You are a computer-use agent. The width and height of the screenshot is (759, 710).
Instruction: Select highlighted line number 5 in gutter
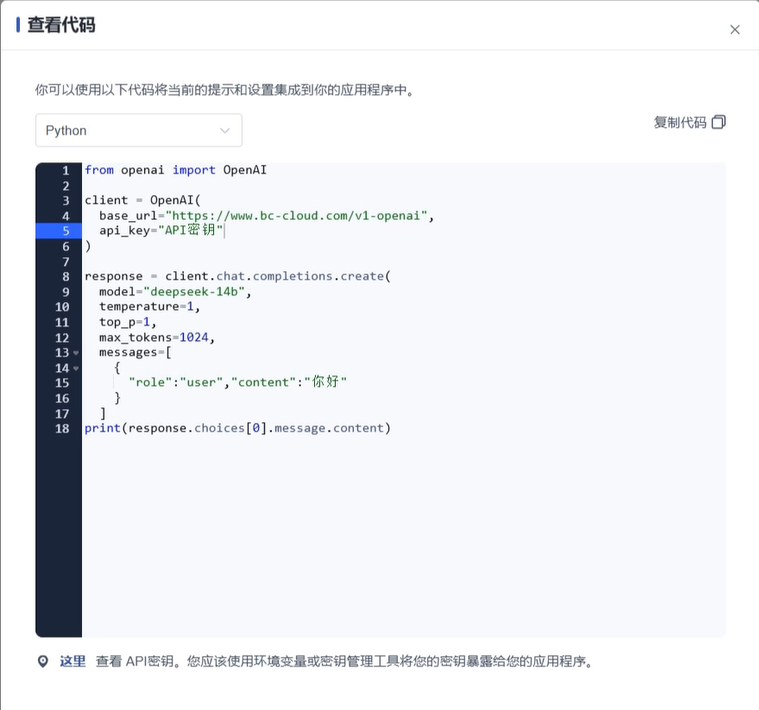click(x=64, y=231)
